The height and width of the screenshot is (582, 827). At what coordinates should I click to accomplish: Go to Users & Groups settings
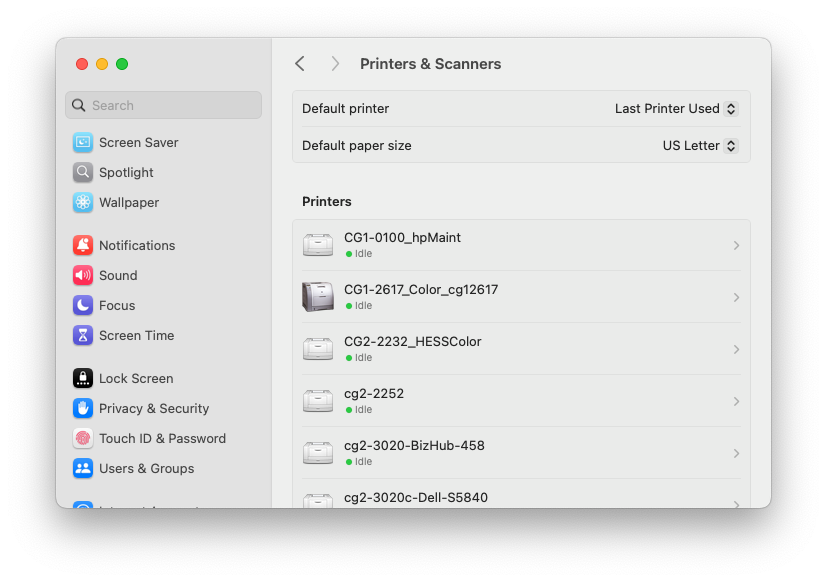pos(146,468)
